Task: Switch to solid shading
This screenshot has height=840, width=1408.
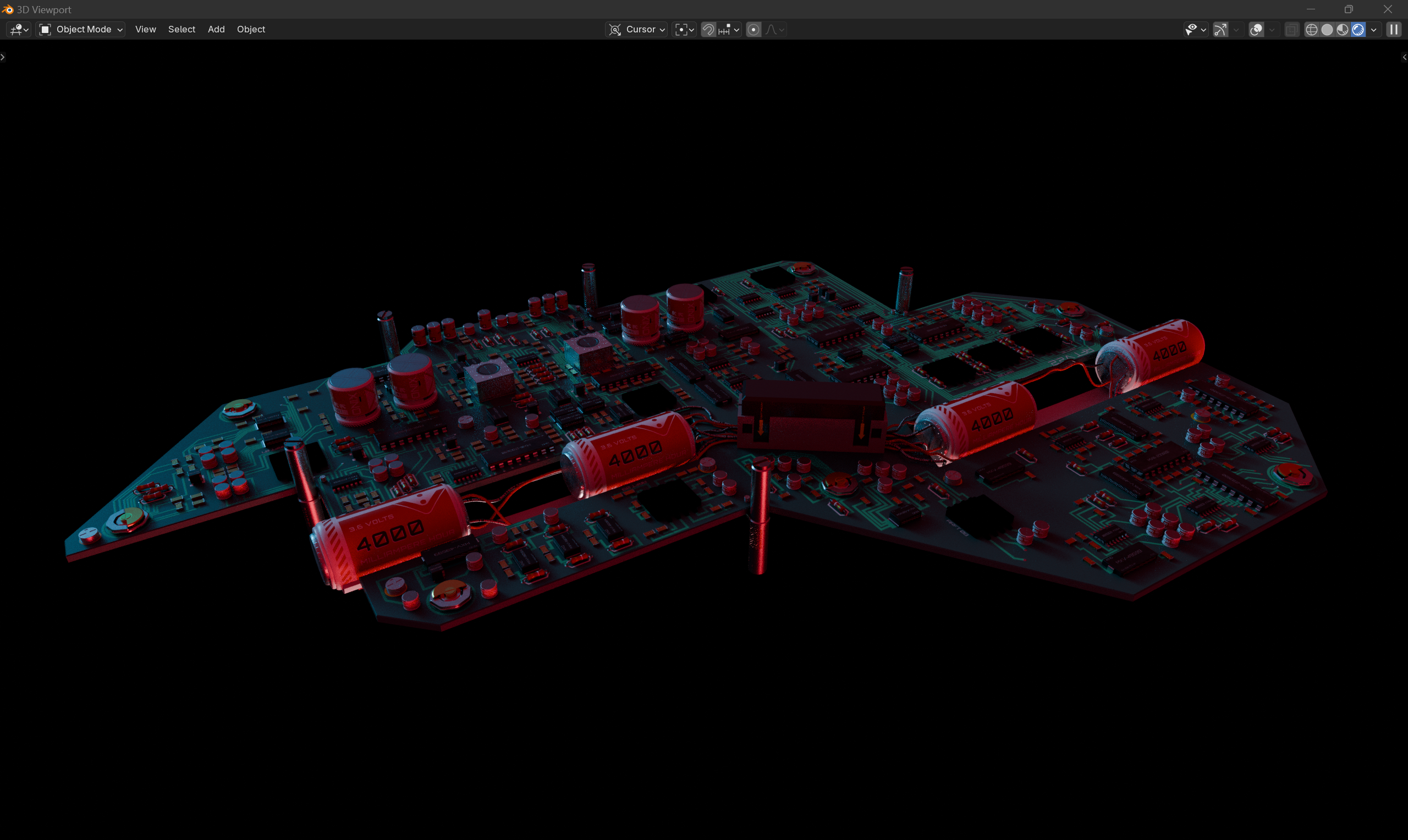Action: (x=1327, y=30)
